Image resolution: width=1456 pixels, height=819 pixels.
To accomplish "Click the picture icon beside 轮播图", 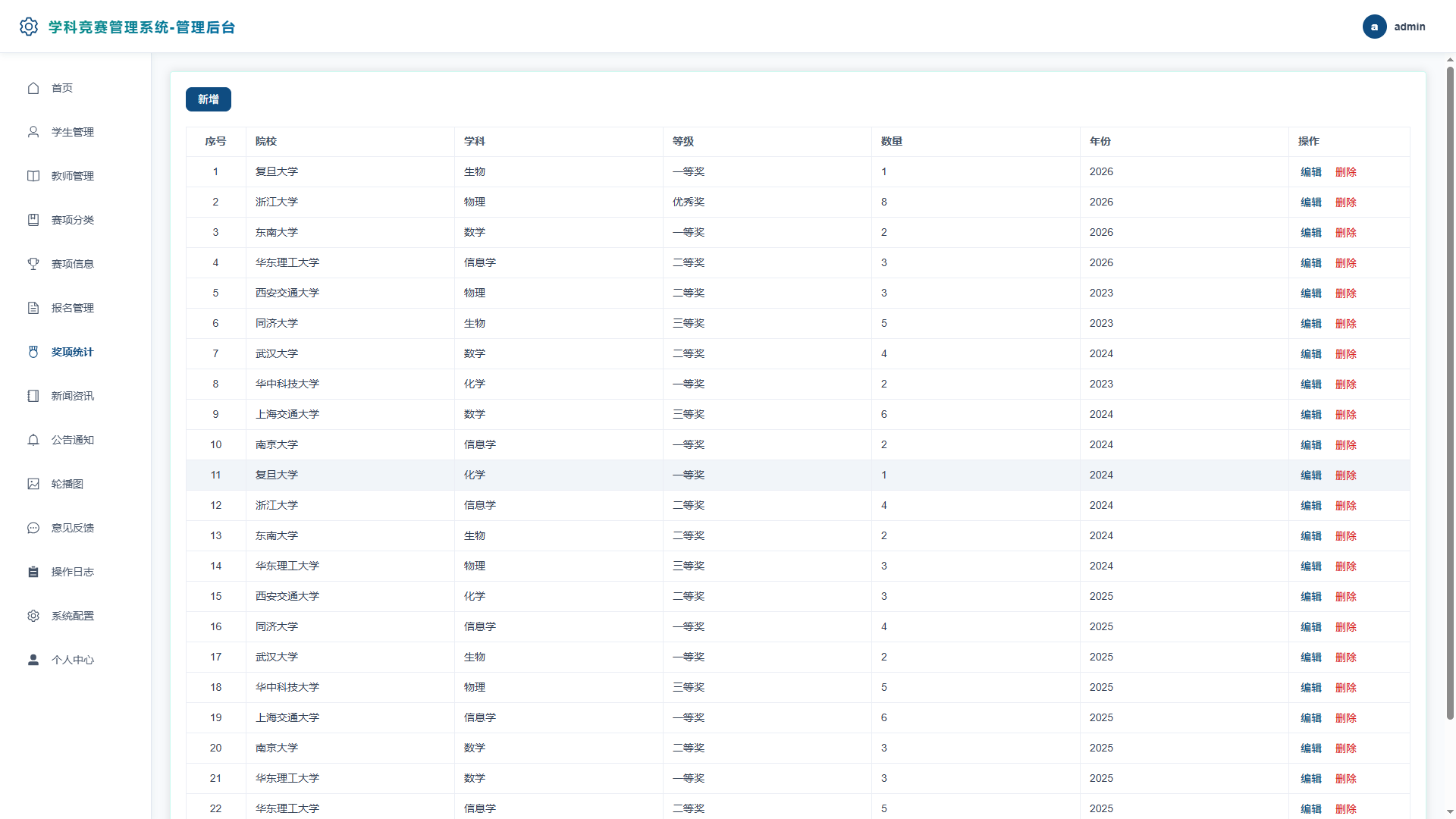I will 33,484.
